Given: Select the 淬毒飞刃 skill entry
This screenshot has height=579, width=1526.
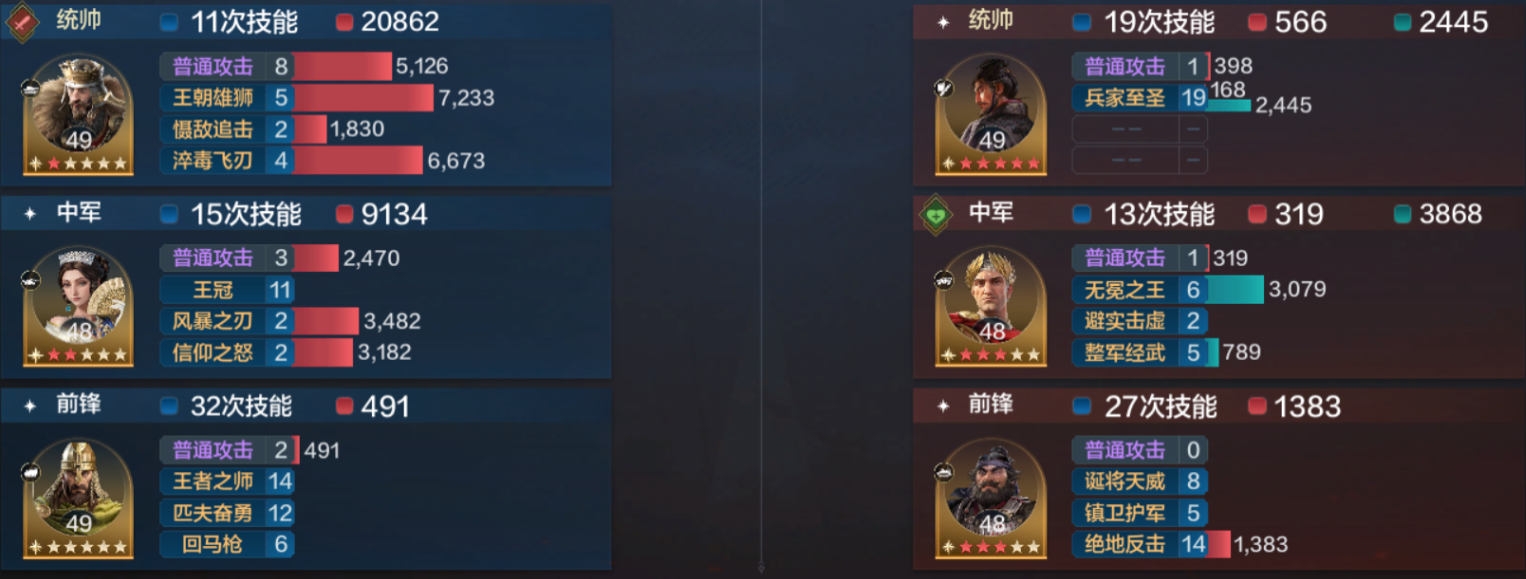Looking at the screenshot, I should pos(323,160).
